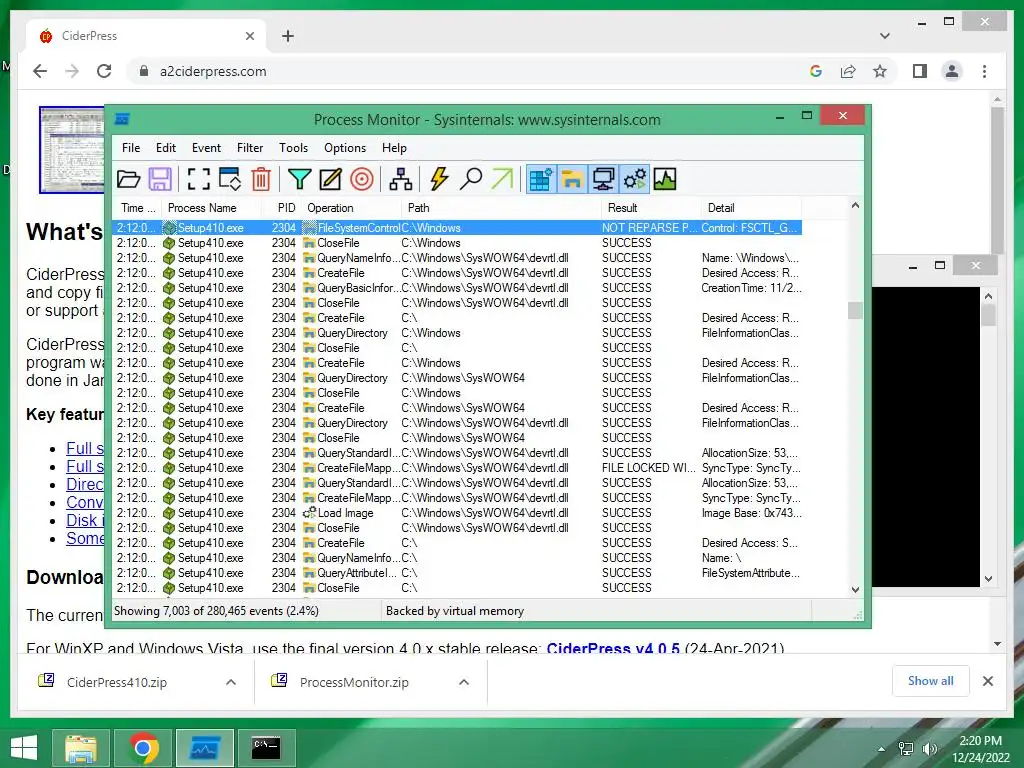Open the Filter funnel icon
Viewport: 1024px width, 768px height.
coord(299,179)
